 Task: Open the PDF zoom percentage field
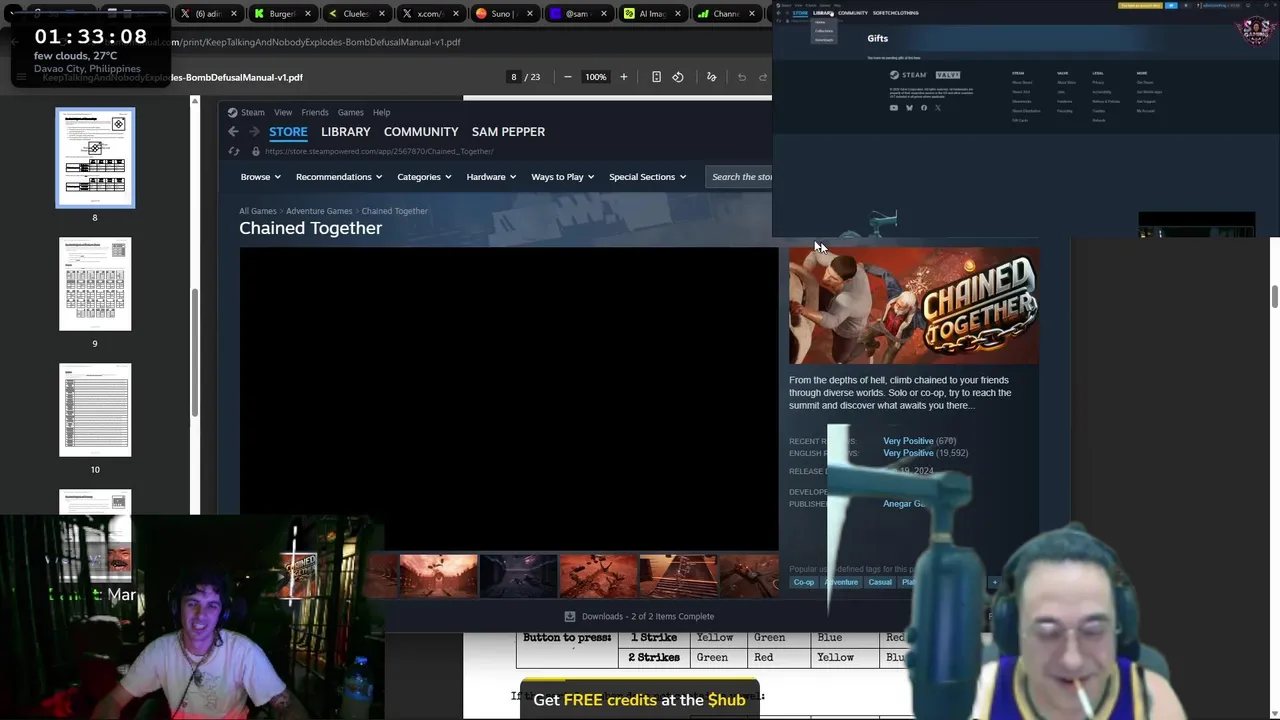(595, 77)
